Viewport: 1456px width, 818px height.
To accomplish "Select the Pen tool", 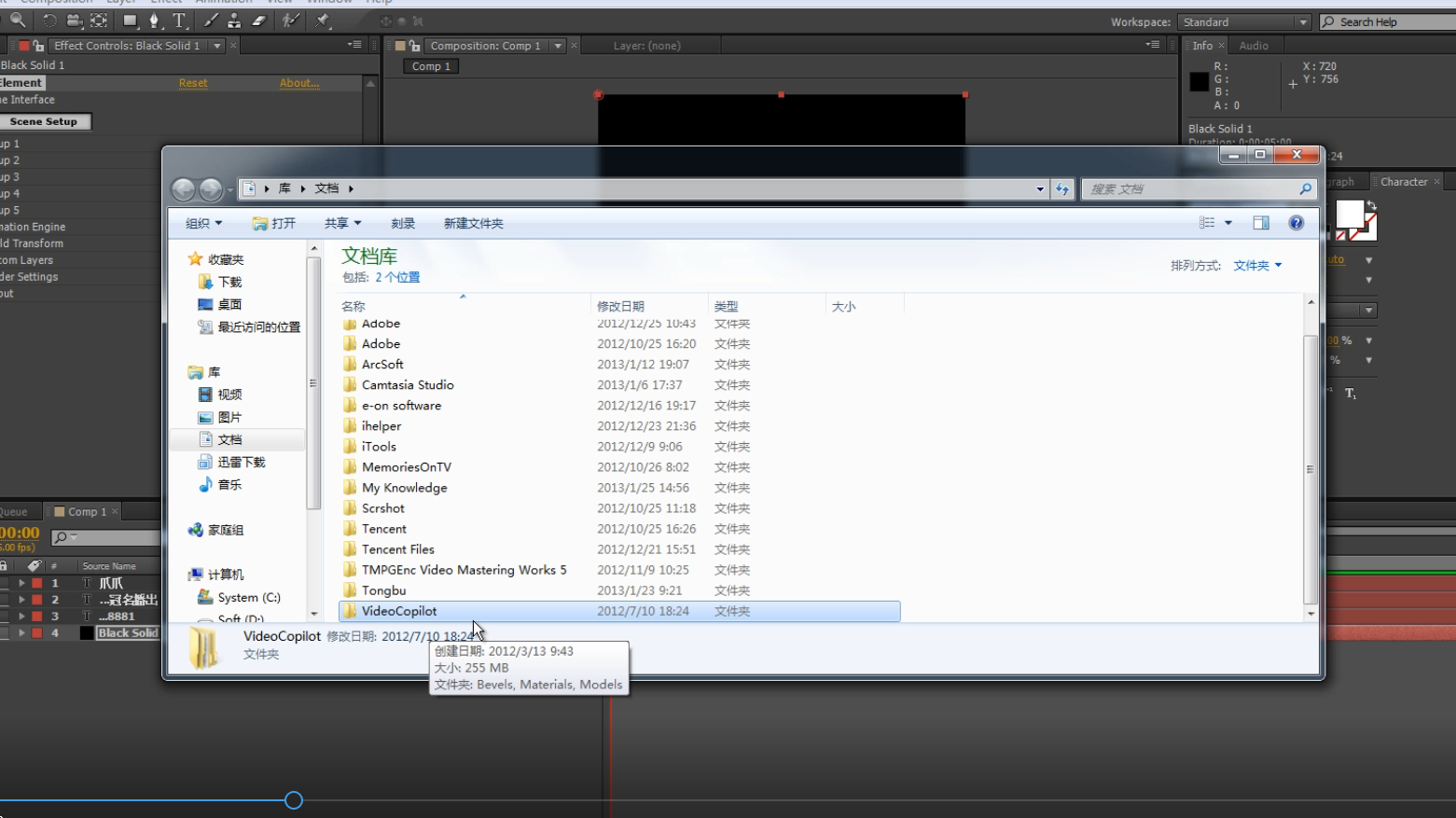I will pyautogui.click(x=155, y=21).
